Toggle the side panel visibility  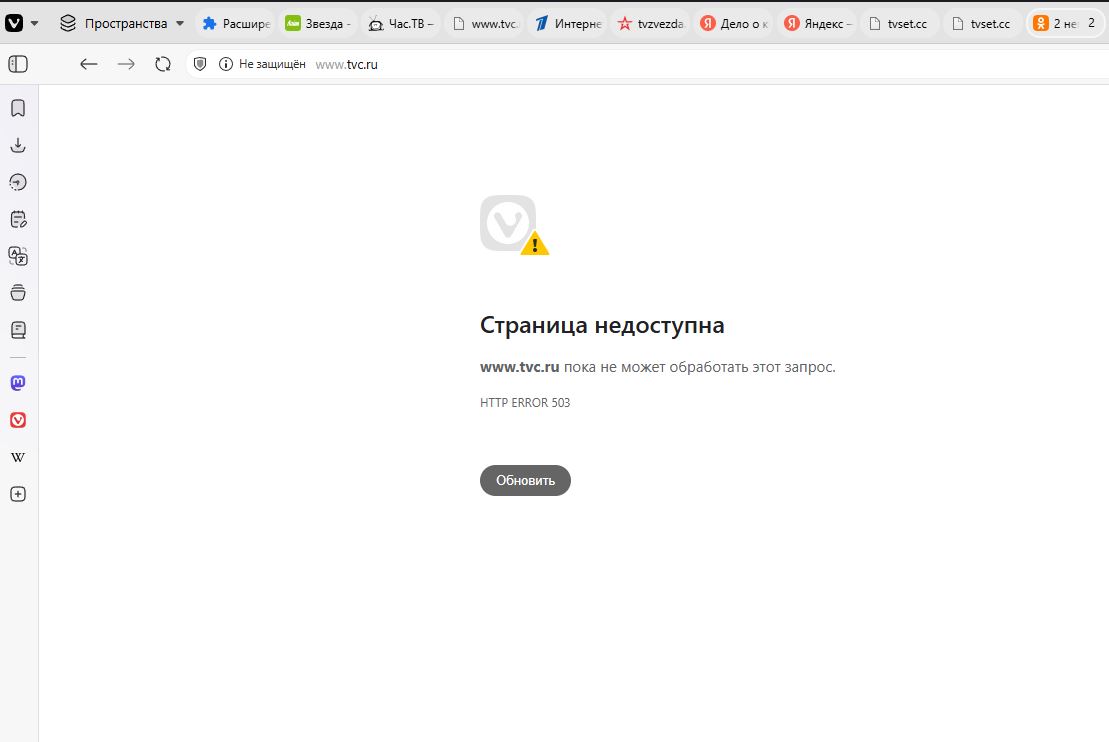18,64
